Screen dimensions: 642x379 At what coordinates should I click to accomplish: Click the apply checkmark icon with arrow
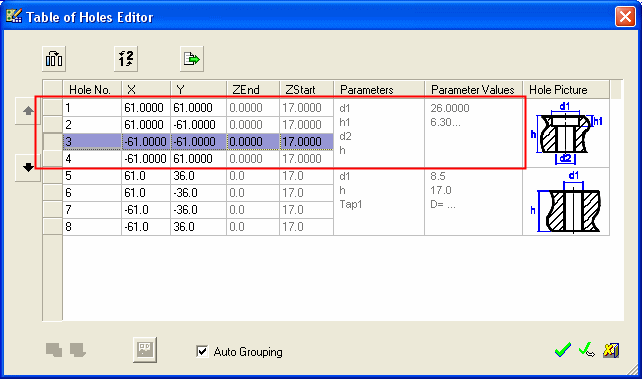(587, 350)
